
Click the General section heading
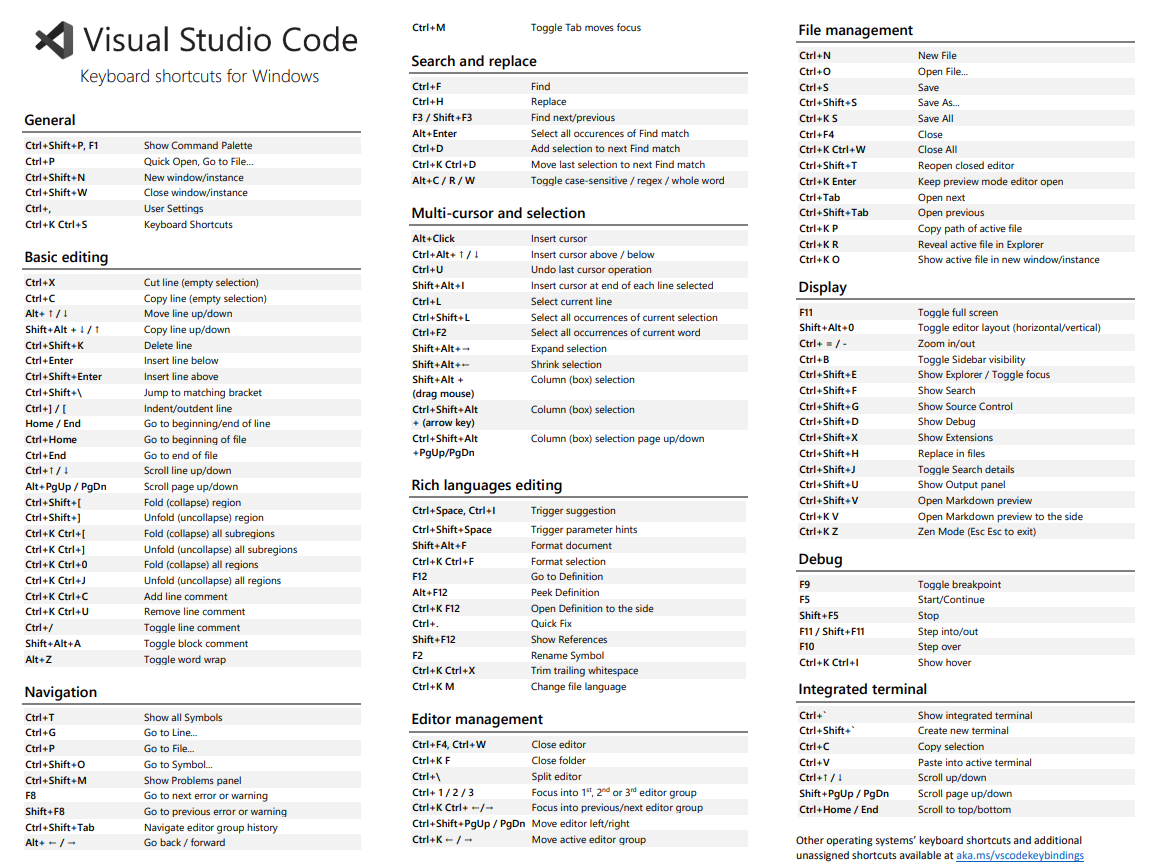[49, 120]
